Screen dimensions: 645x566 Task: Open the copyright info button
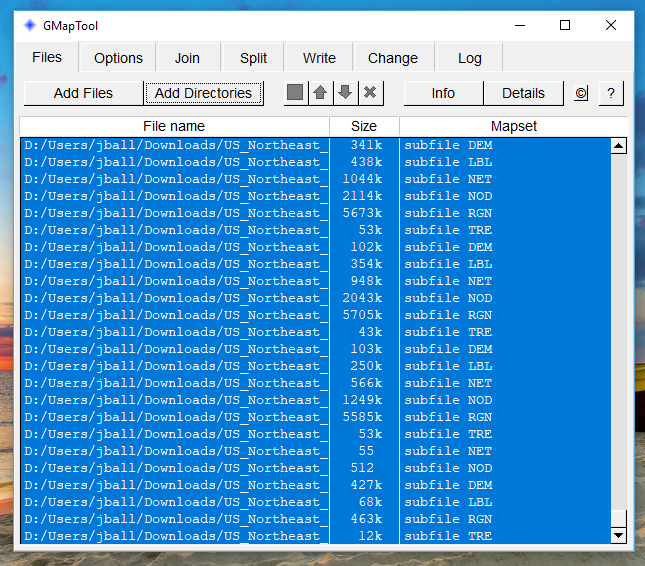click(x=580, y=93)
